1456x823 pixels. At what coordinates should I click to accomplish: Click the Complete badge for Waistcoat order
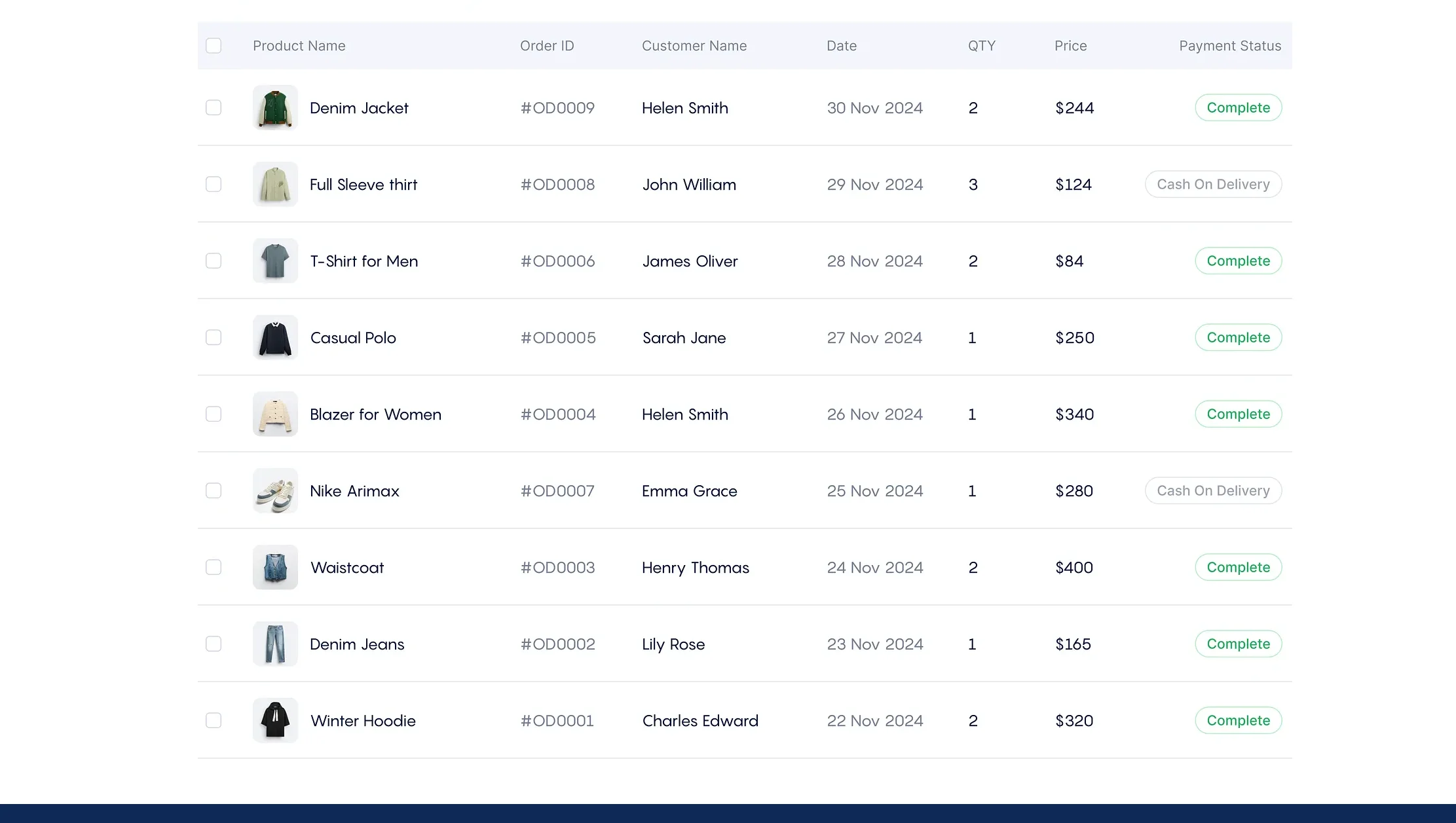coord(1238,567)
